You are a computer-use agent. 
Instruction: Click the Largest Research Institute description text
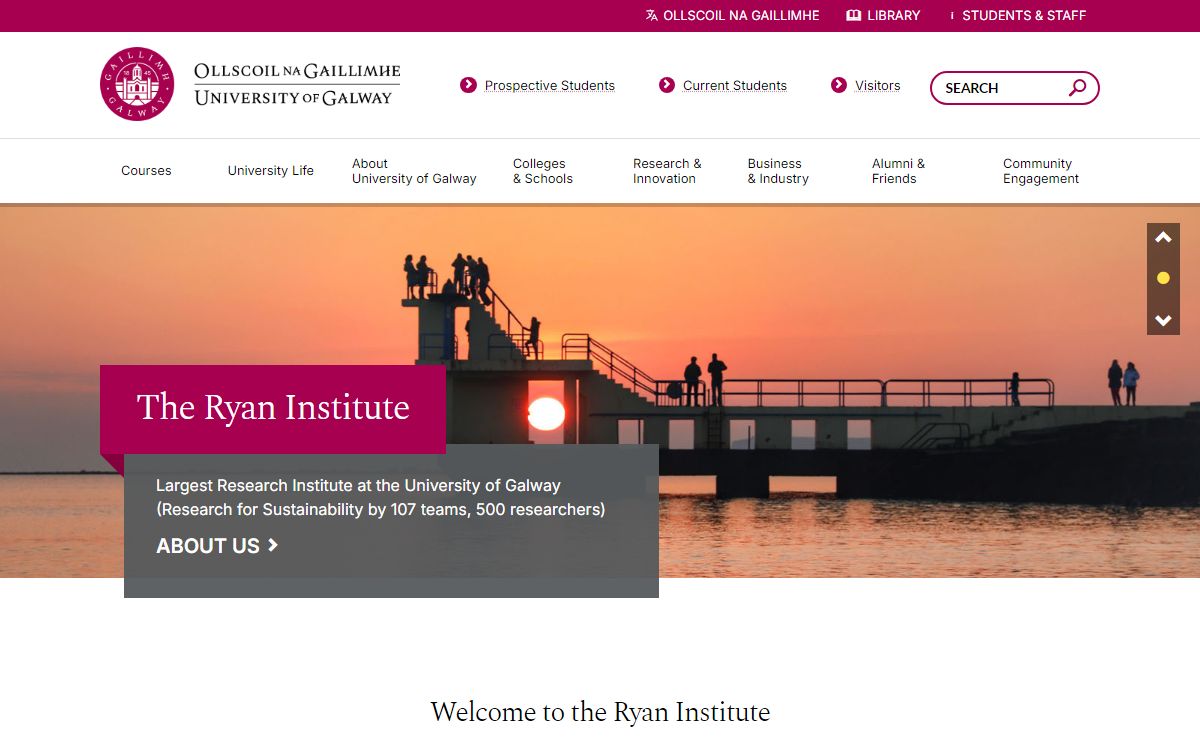pos(381,497)
